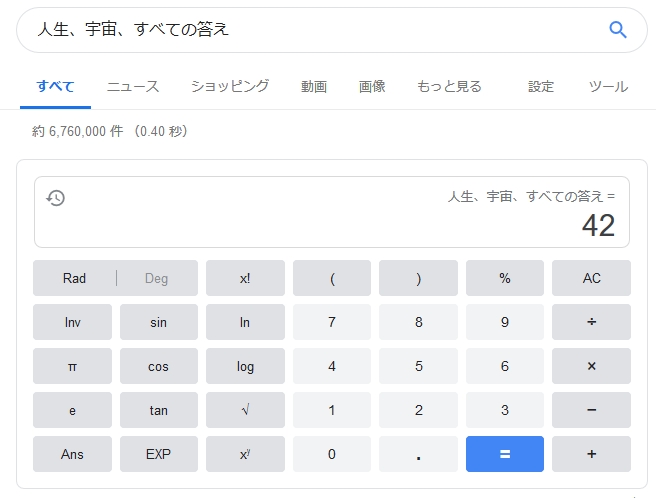Click the log function key

(x=245, y=366)
